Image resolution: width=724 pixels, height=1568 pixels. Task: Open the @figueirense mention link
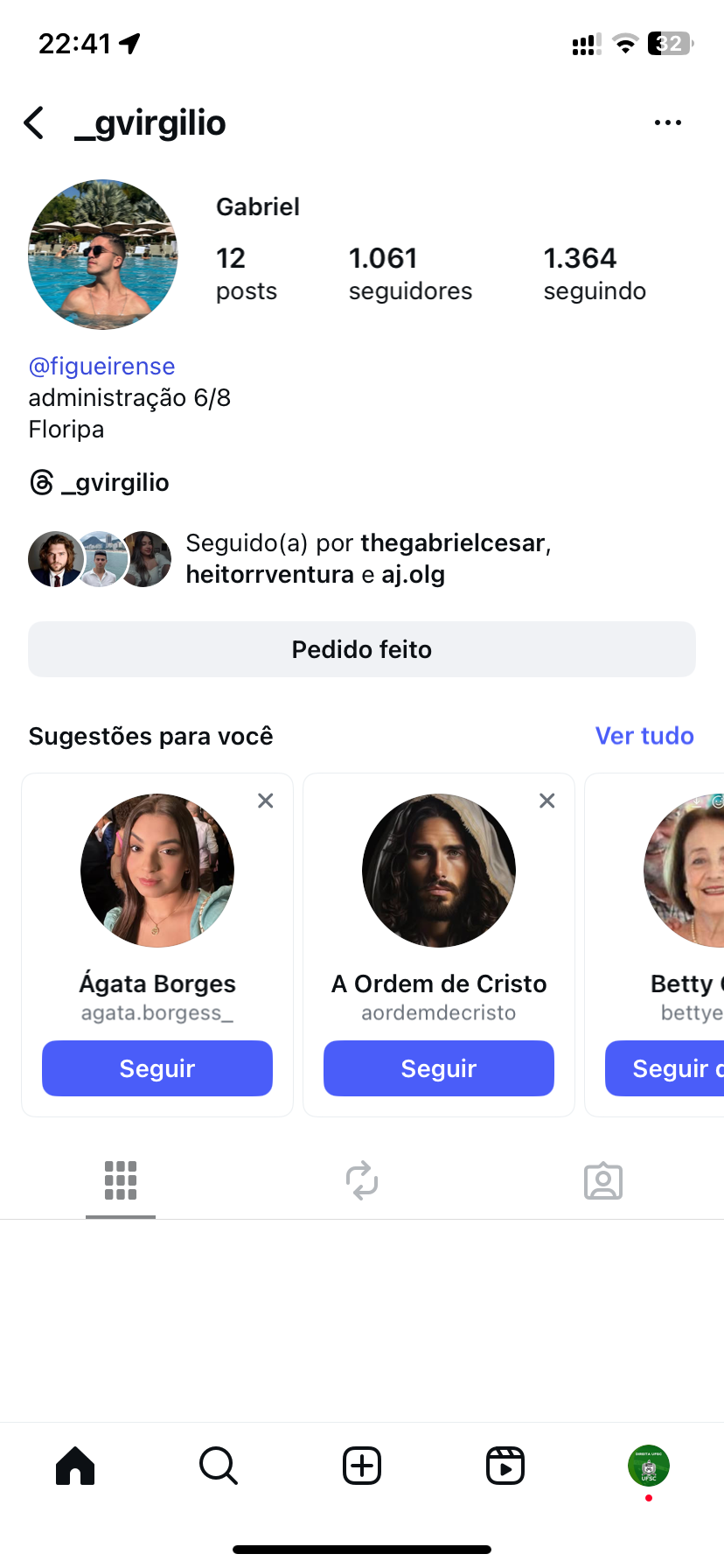tap(101, 366)
